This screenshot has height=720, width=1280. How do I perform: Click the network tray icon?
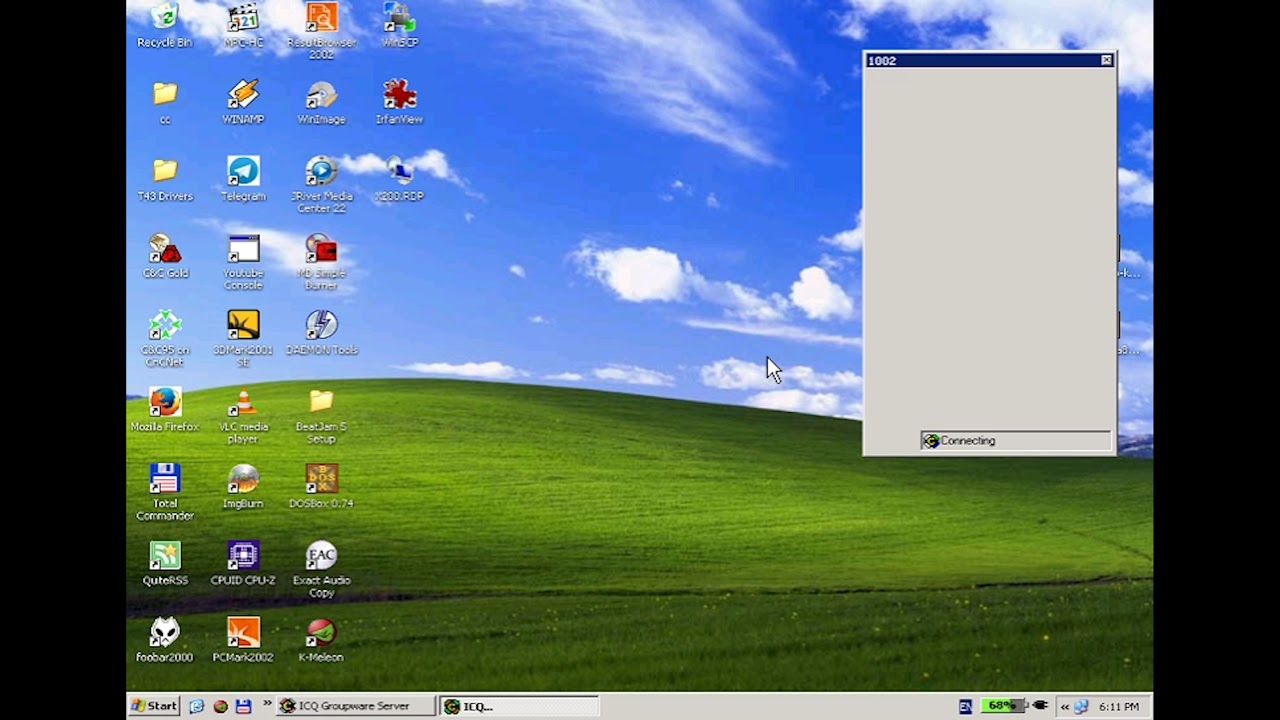[1081, 706]
